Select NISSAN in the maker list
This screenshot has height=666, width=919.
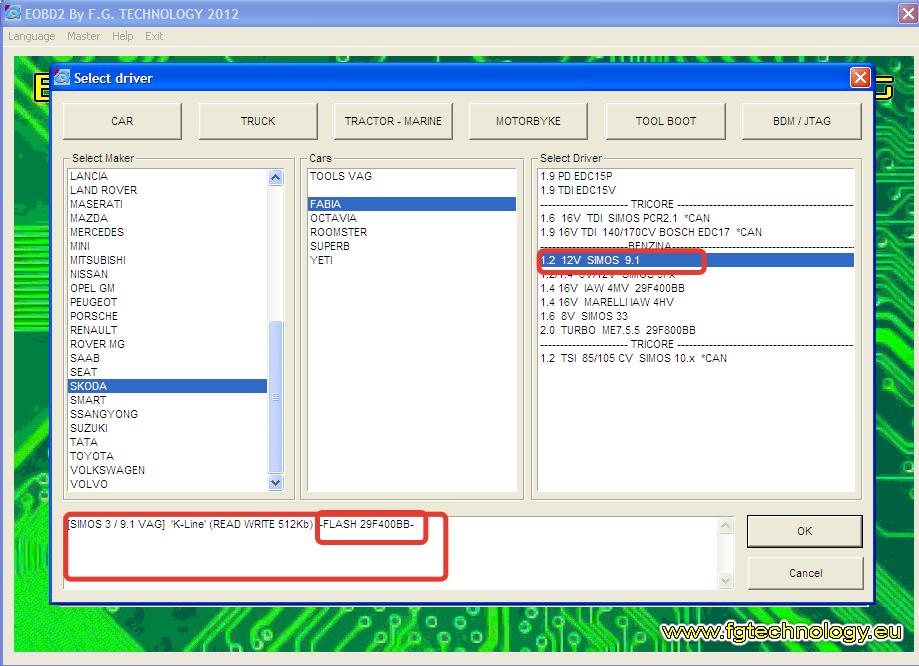click(168, 275)
